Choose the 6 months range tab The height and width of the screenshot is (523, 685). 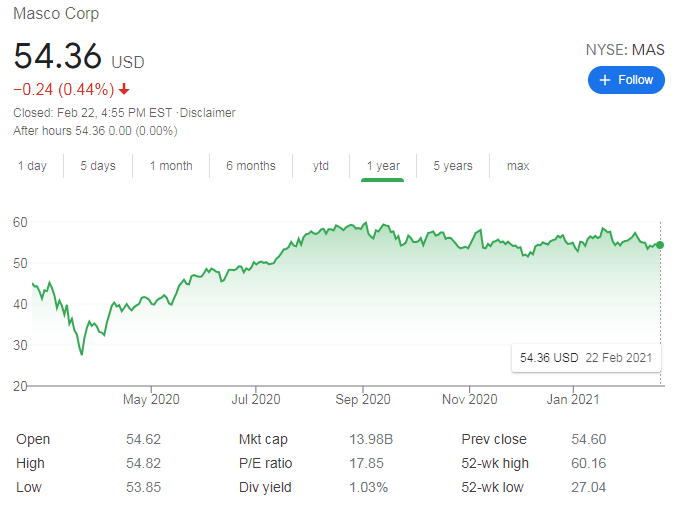click(x=251, y=166)
